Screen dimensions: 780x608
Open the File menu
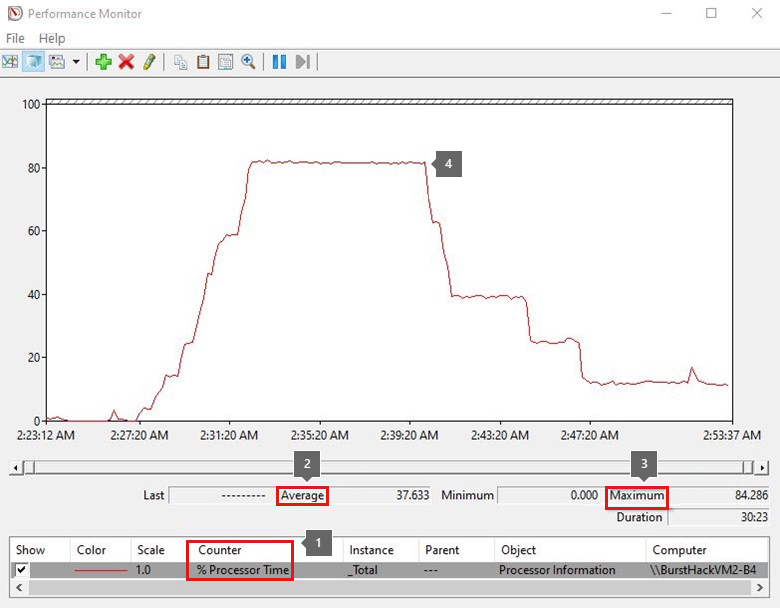pos(15,38)
